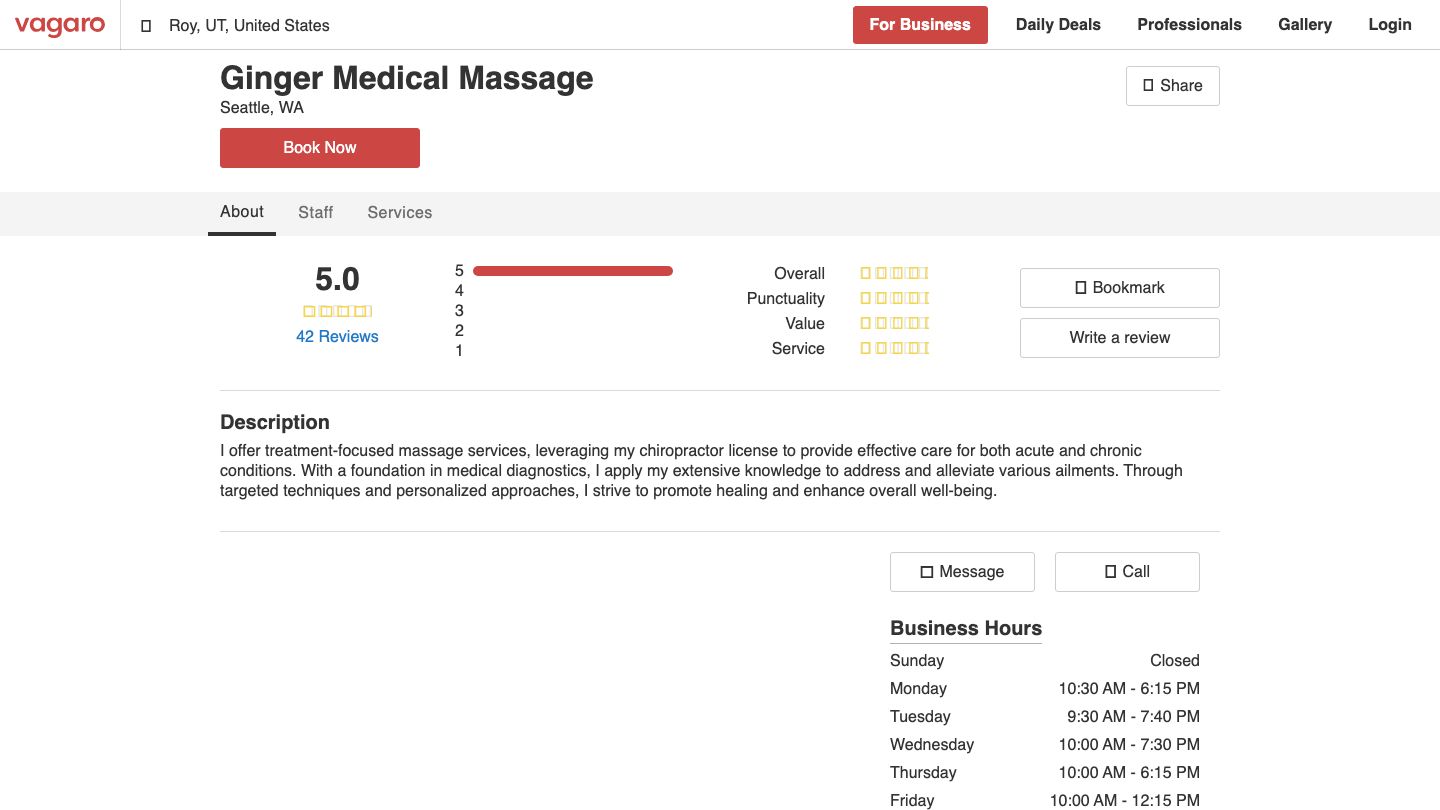Click the phone icon in the Call button

(x=1109, y=571)
